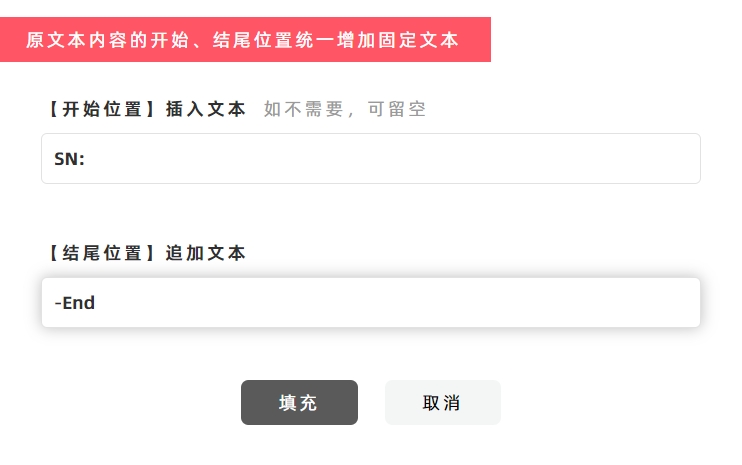Click the 填充 button

[x=299, y=403]
